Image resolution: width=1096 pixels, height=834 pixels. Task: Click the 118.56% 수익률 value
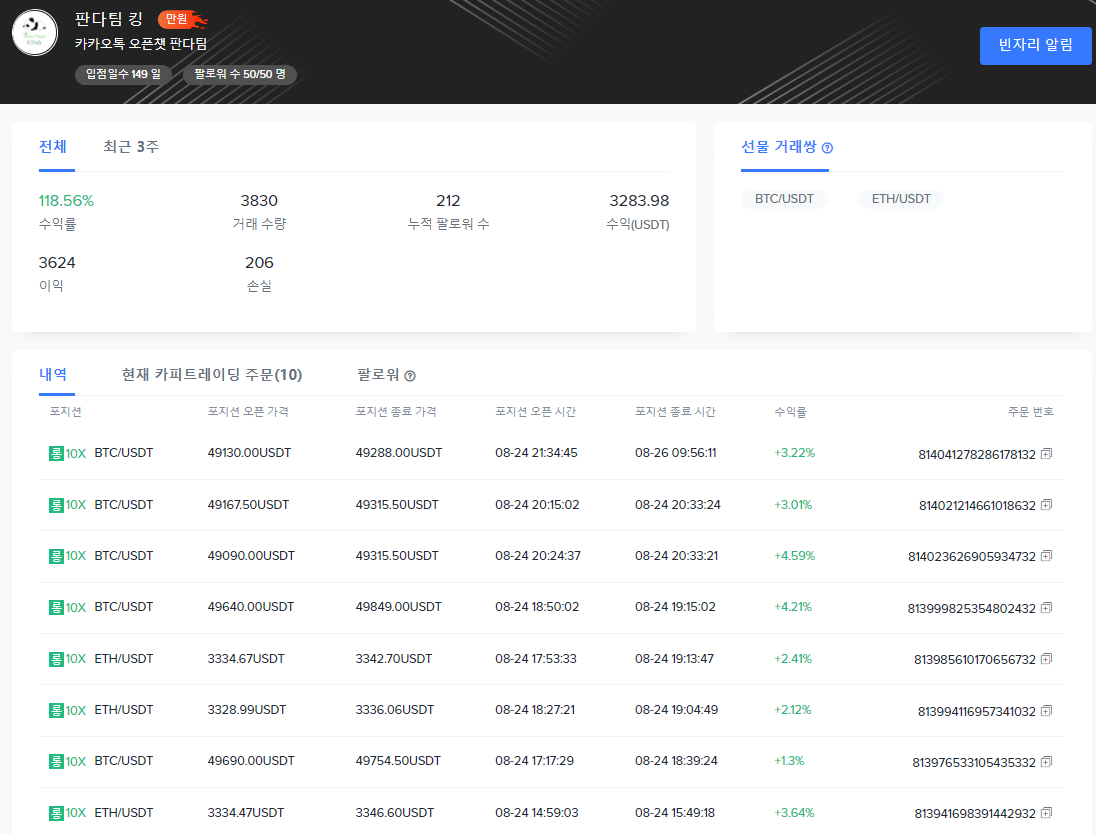click(66, 201)
